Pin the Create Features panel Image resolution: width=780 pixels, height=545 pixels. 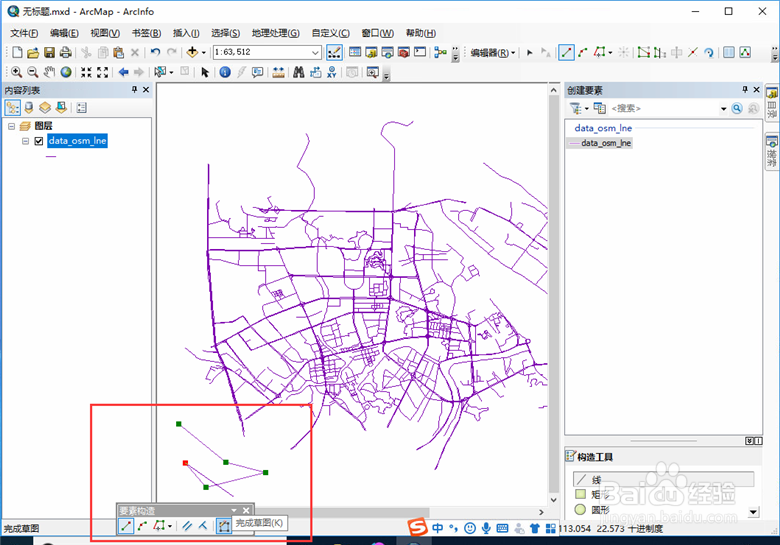tap(745, 90)
